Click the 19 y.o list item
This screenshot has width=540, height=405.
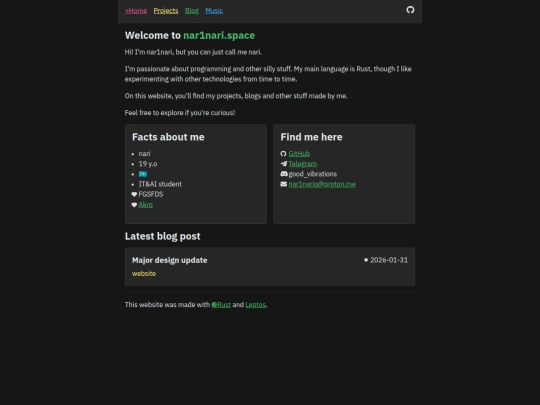point(148,164)
